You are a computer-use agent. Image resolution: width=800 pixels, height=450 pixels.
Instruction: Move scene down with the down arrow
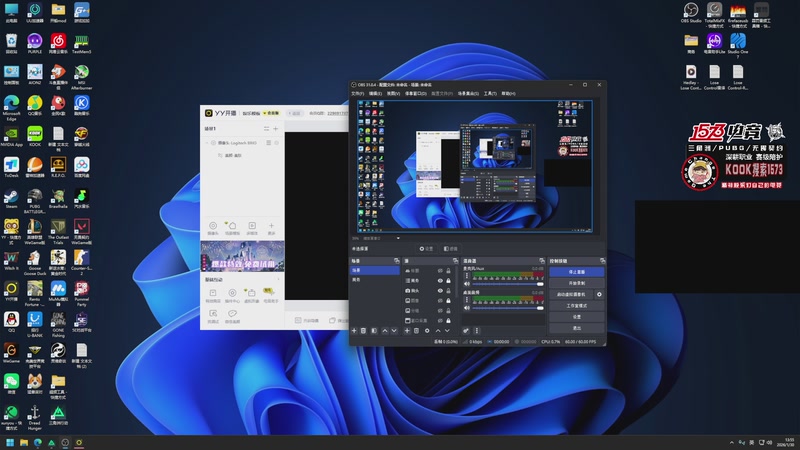click(x=394, y=331)
